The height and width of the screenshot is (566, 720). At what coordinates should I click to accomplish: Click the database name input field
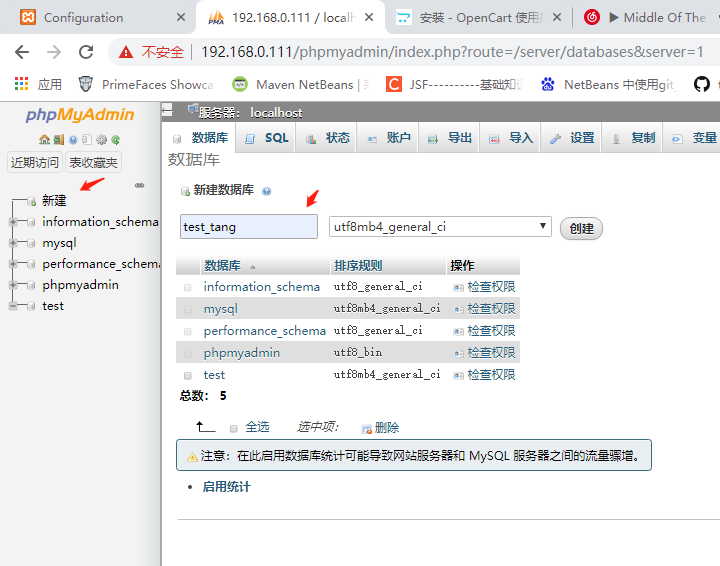click(249, 227)
